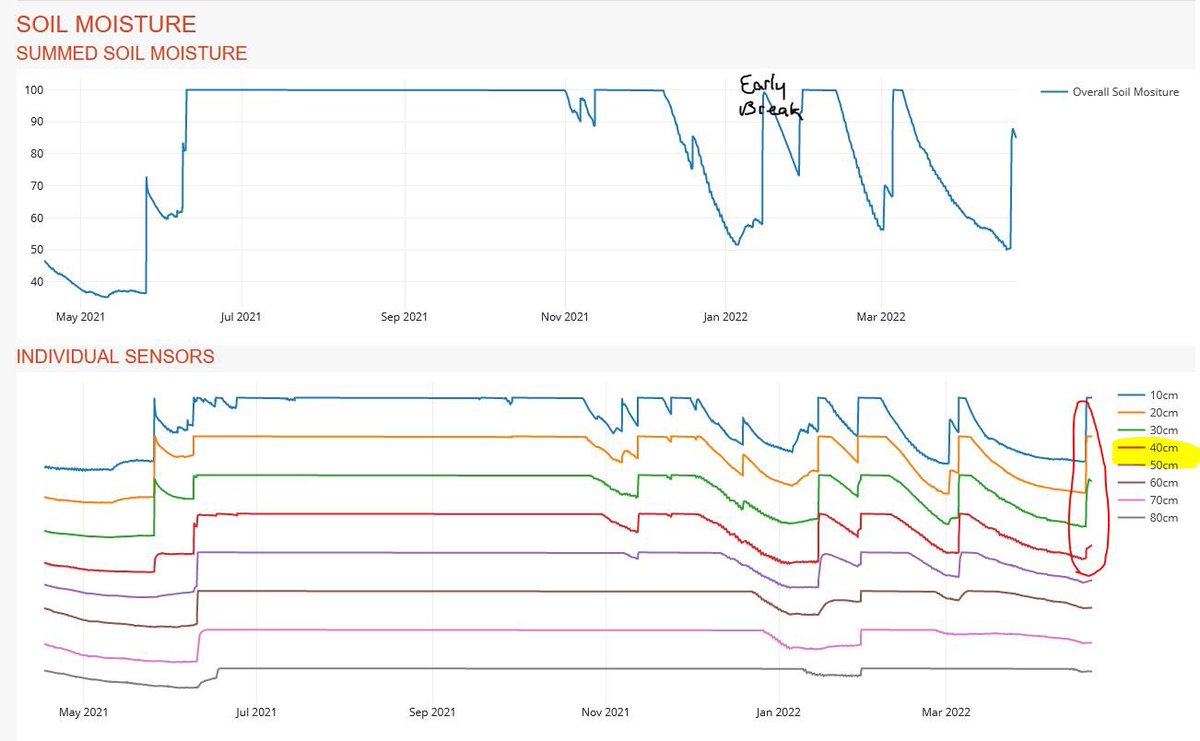Click the Sep 2021 label on summed chart
The image size is (1200, 741).
point(404,317)
